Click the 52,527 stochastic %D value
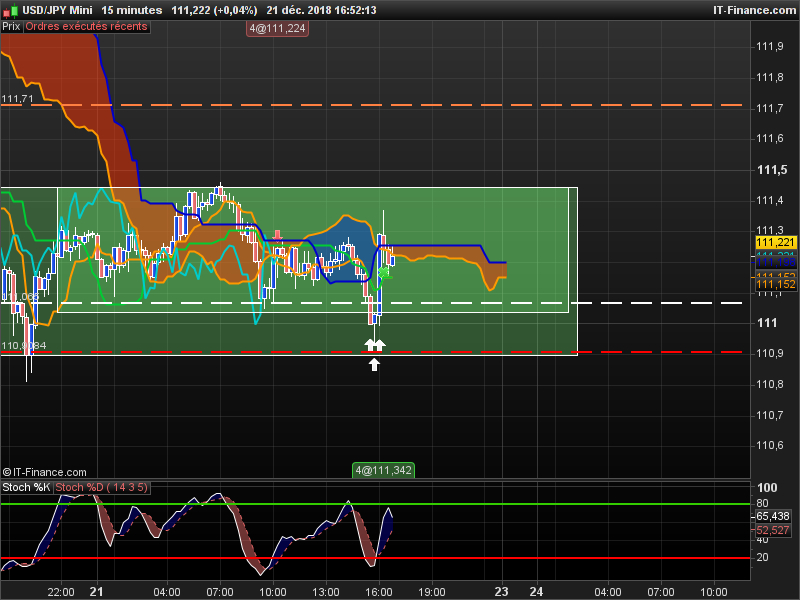 773,530
